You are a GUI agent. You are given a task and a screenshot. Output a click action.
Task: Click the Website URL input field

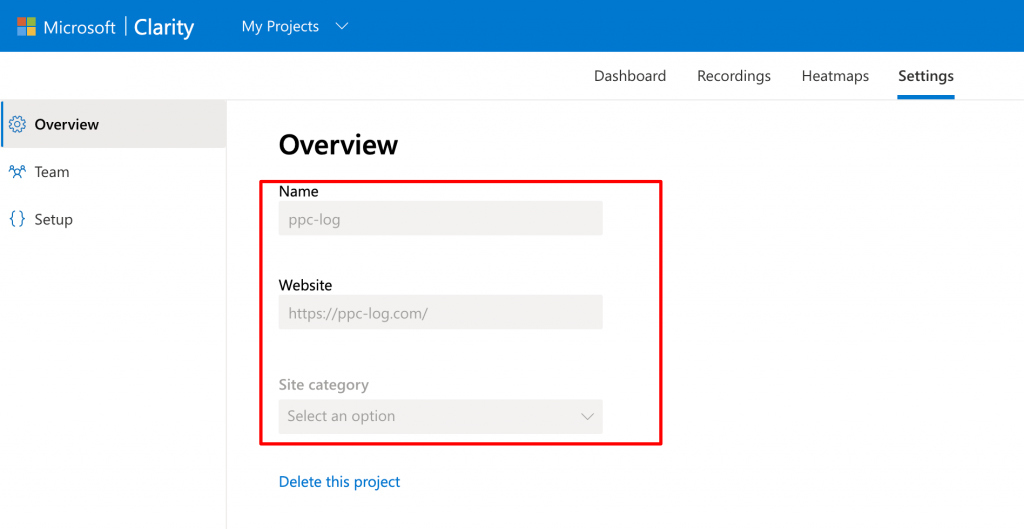coord(440,312)
